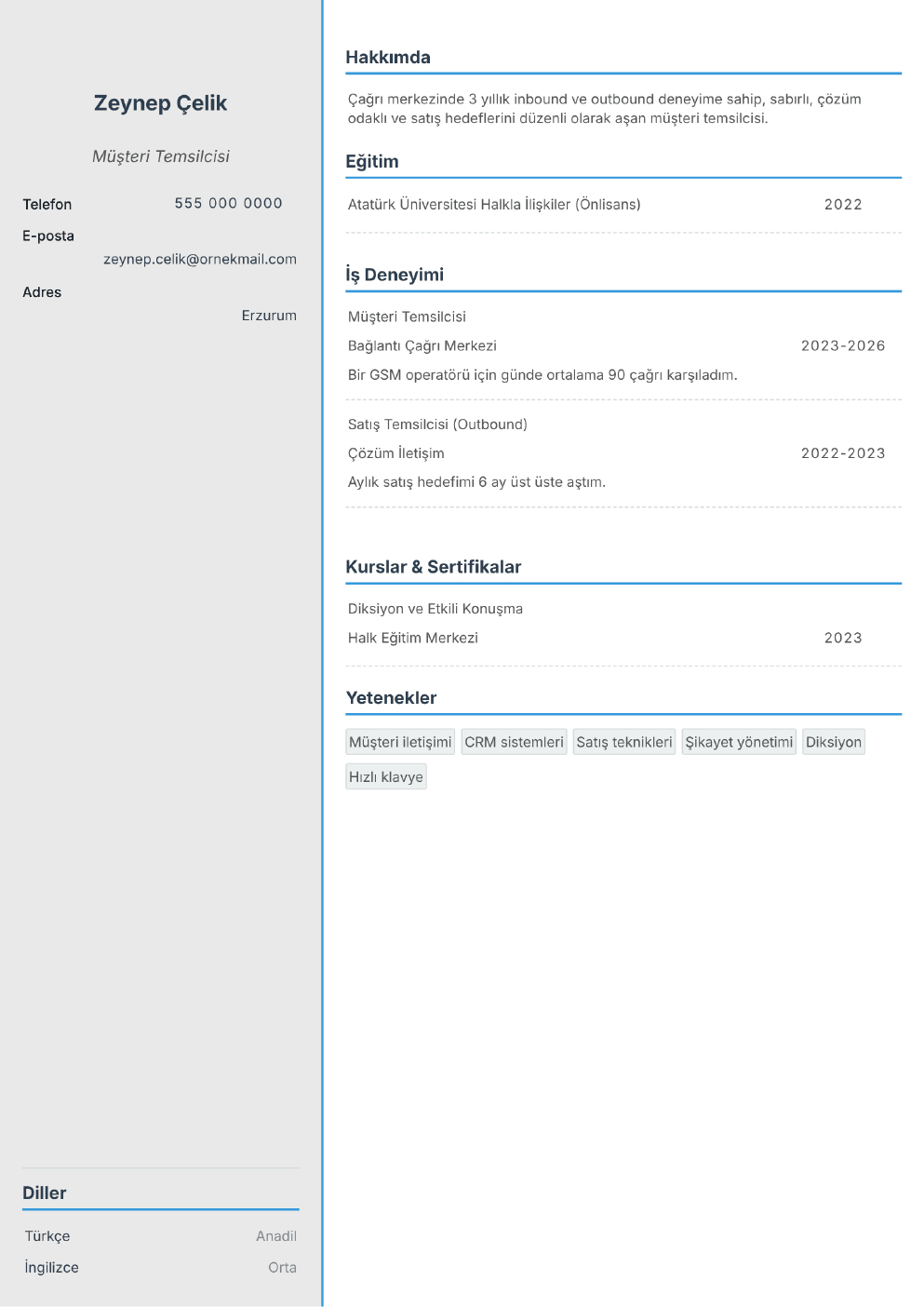Click the graduation year "2022" in Eğitim
Viewport: 924px width, 1307px height.
tap(843, 205)
